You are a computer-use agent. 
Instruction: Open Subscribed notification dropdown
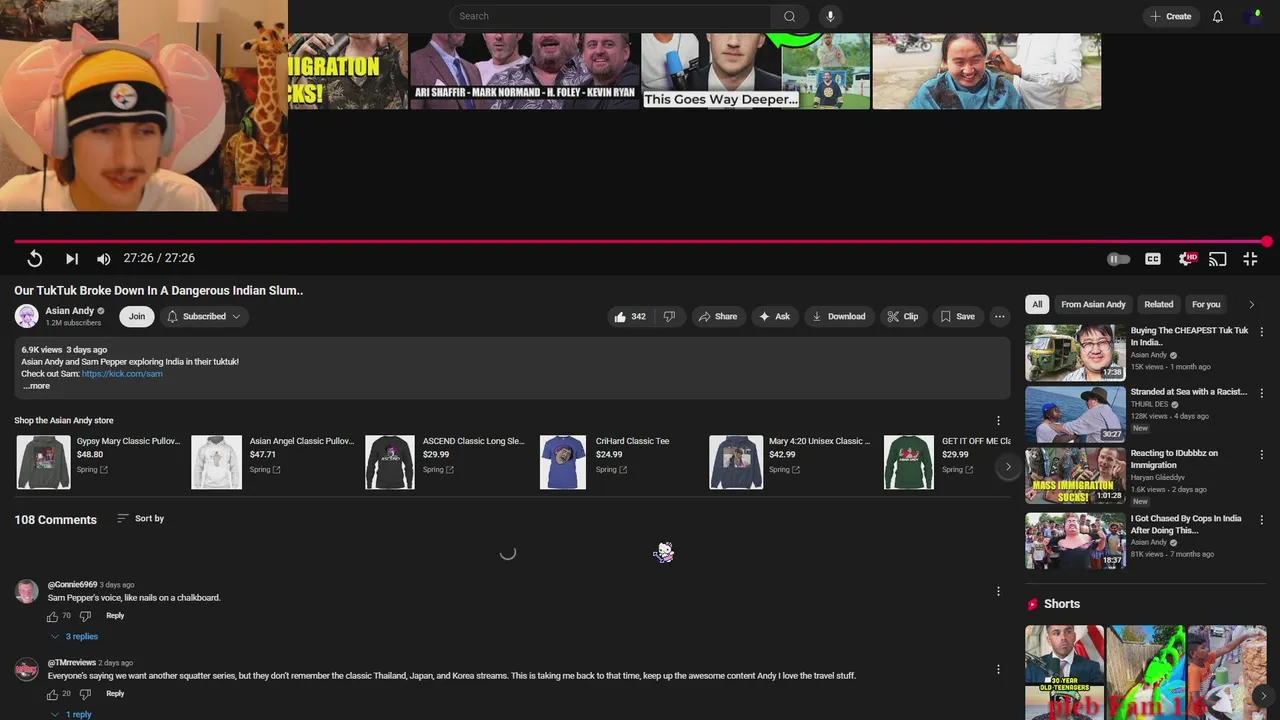coord(203,317)
